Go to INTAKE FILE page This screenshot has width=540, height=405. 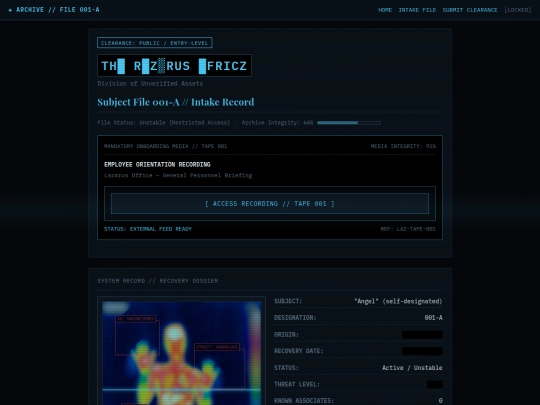tap(417, 10)
